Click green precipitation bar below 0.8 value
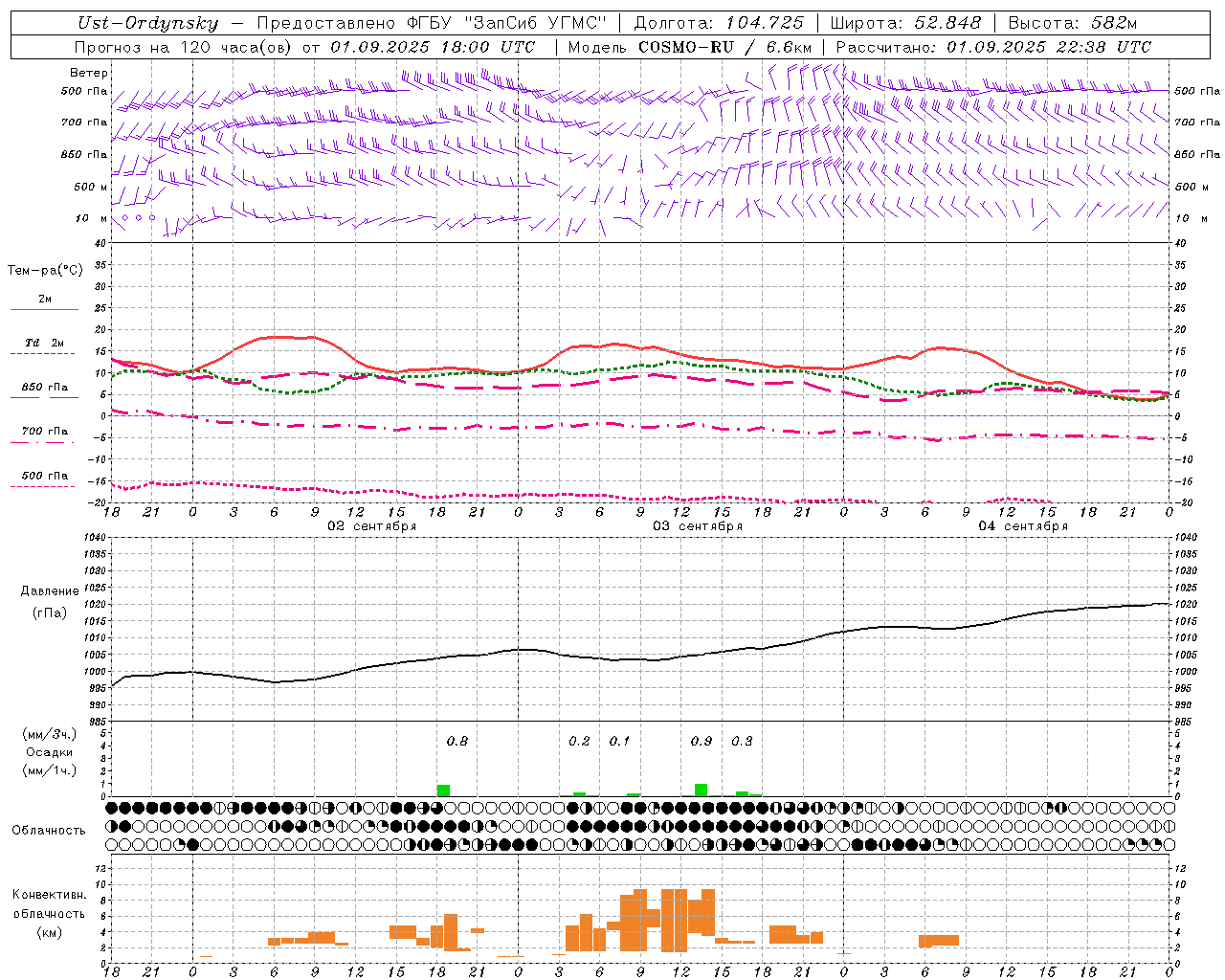 click(x=443, y=791)
